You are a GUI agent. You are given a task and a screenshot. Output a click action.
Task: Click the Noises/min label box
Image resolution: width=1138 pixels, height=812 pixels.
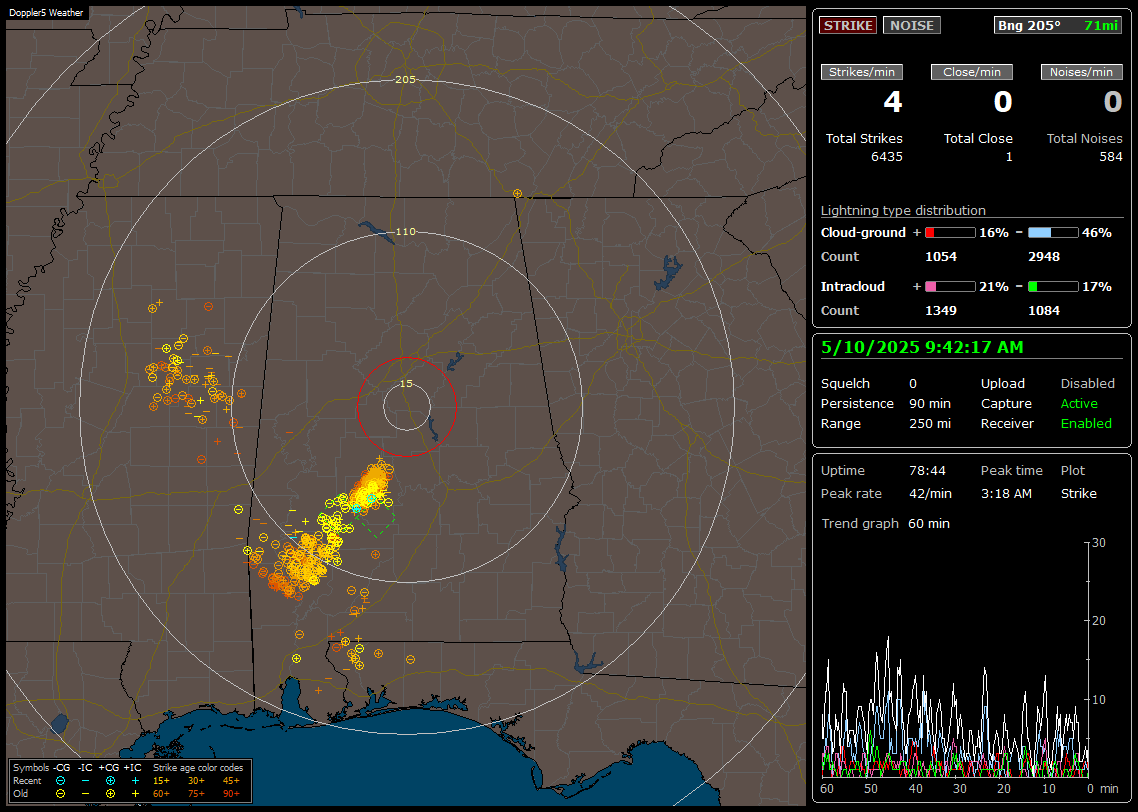(x=1081, y=72)
